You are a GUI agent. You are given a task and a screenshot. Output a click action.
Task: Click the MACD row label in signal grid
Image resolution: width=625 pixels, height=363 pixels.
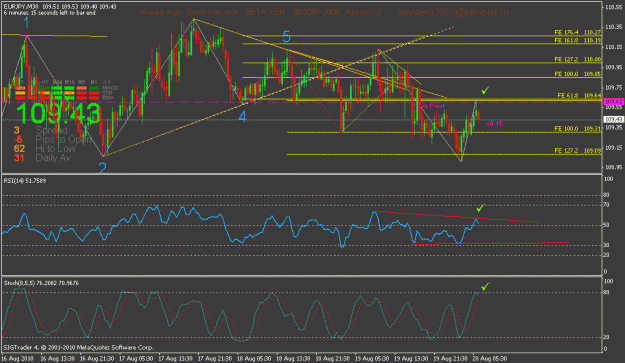(x=110, y=88)
